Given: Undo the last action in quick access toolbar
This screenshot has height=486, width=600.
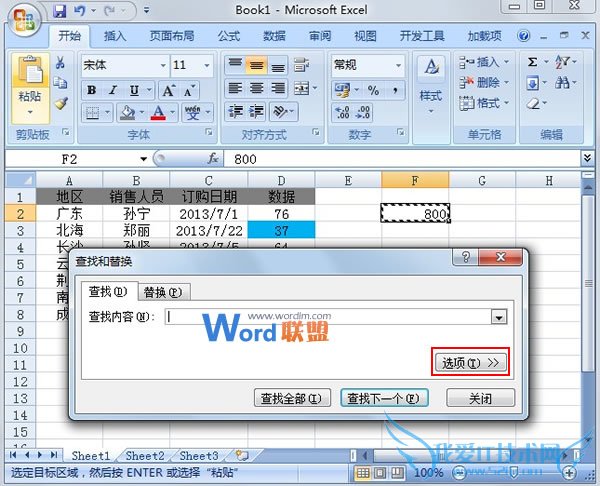Looking at the screenshot, I should 80,10.
